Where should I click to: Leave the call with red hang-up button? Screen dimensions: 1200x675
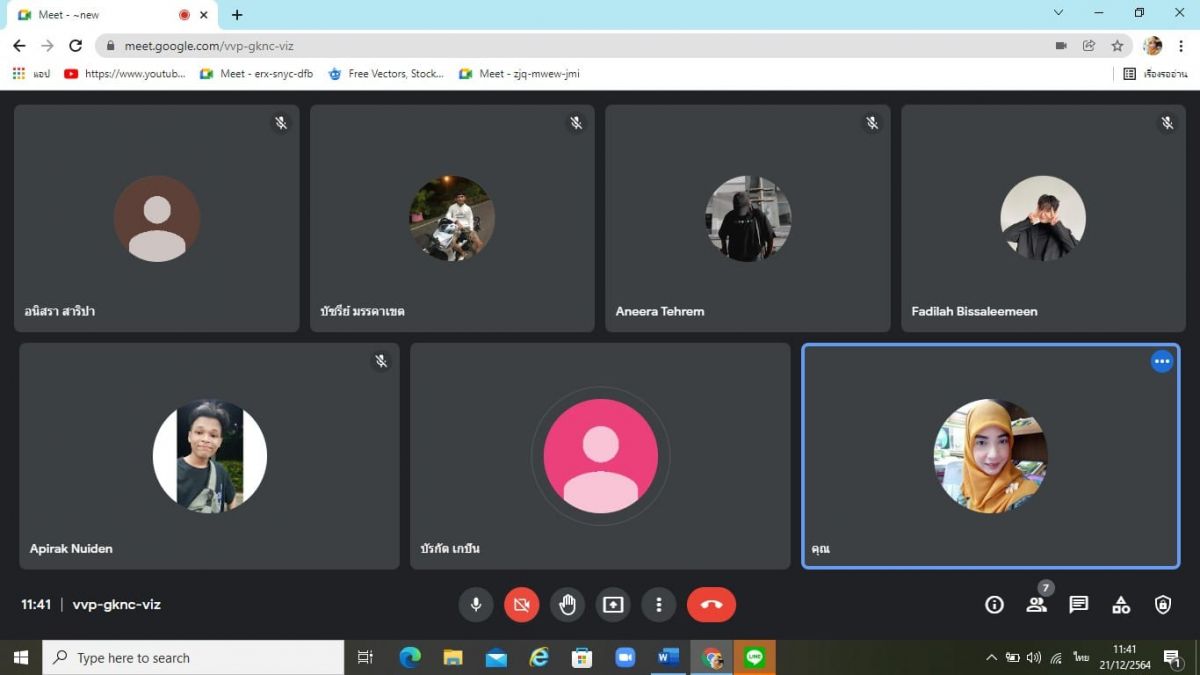(711, 605)
